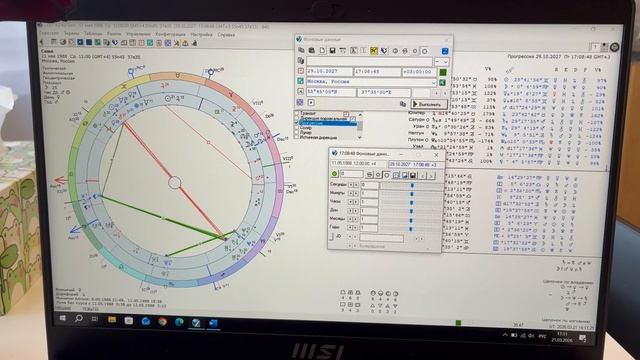
Task: Open the Справка menu
Action: point(226,35)
